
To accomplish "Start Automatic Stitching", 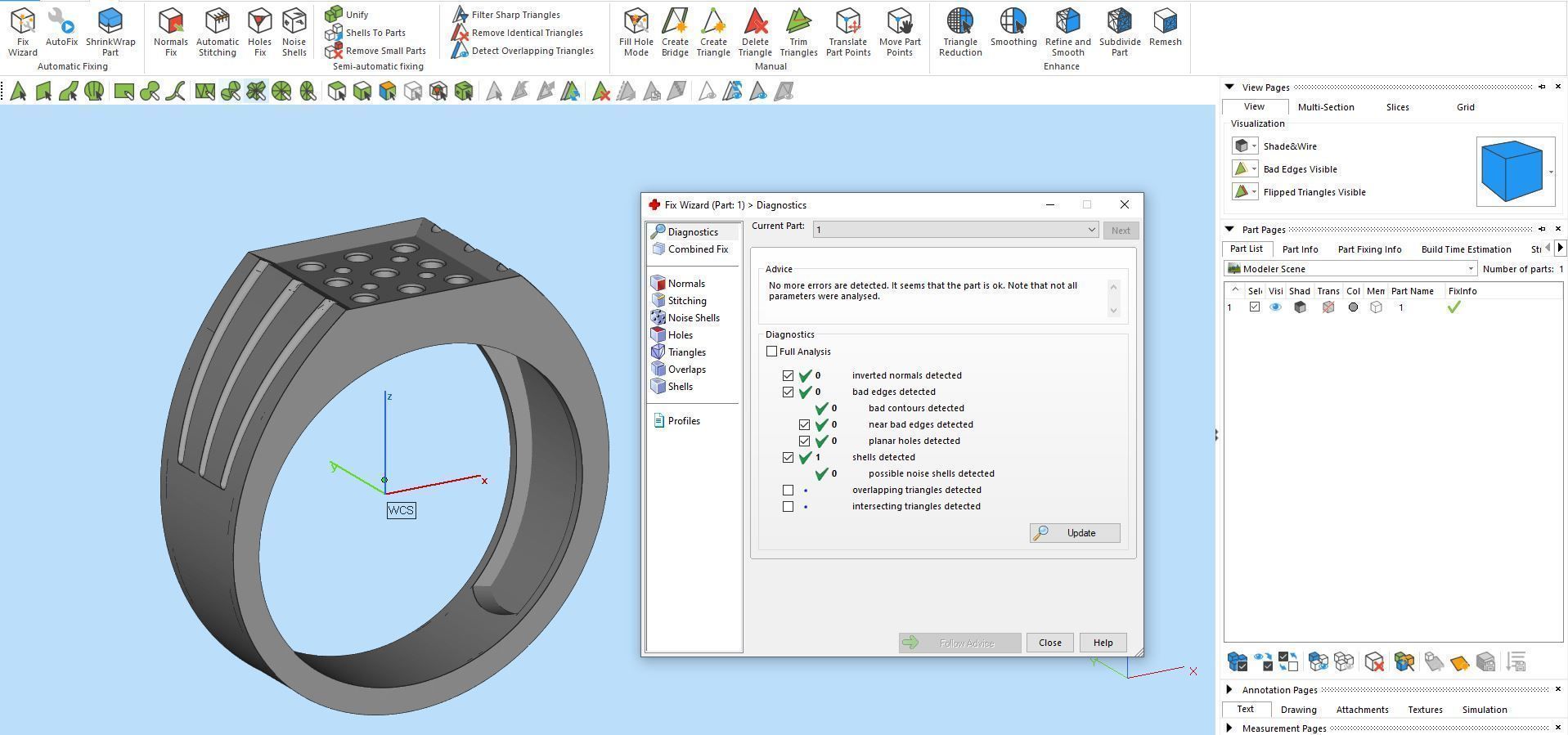I will pyautogui.click(x=218, y=33).
